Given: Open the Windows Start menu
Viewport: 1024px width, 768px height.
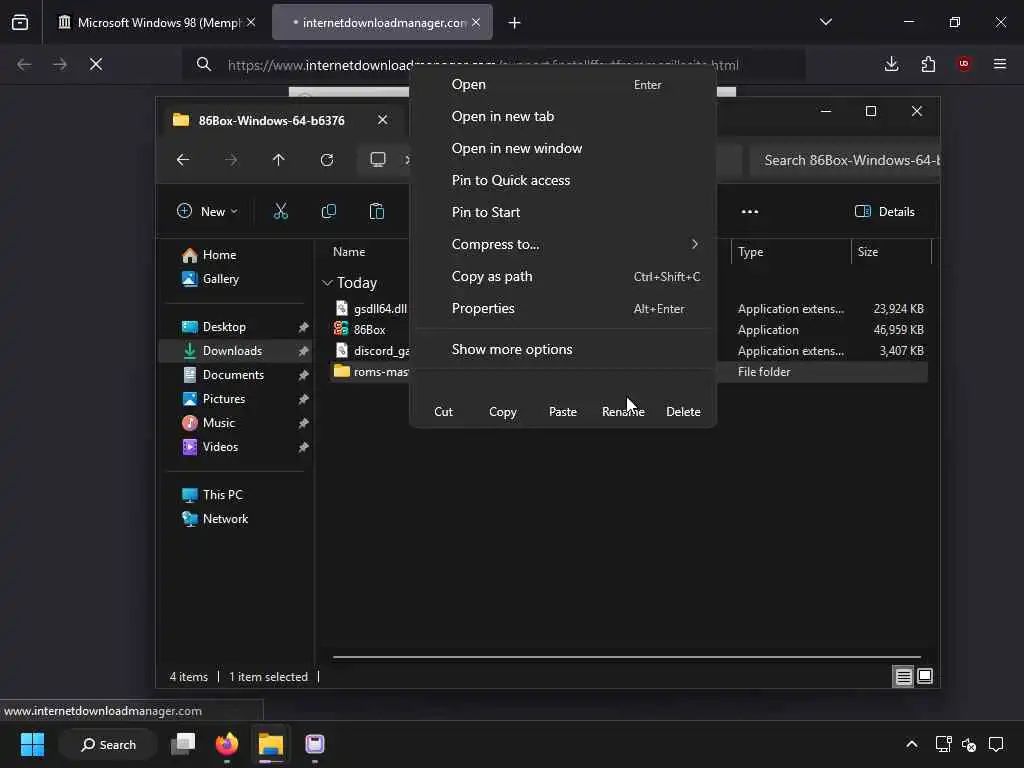Looking at the screenshot, I should (x=32, y=744).
